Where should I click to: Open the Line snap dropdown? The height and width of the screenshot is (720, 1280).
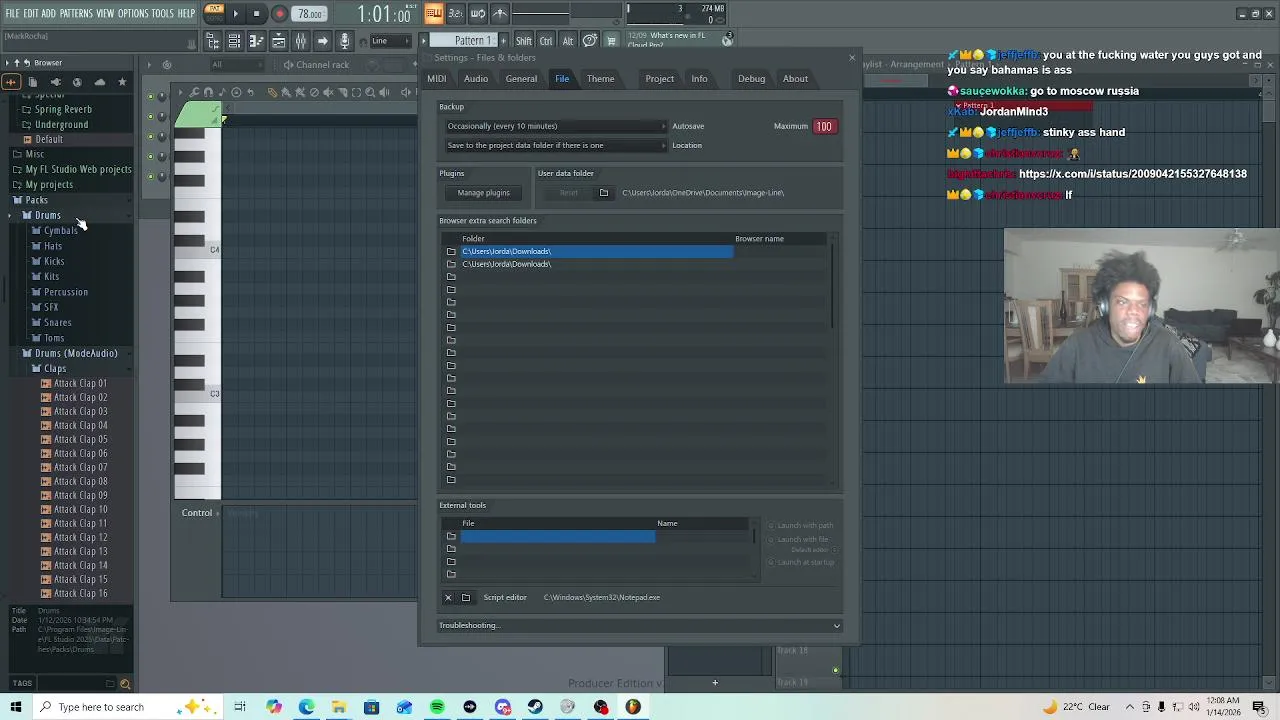pyautogui.click(x=392, y=41)
